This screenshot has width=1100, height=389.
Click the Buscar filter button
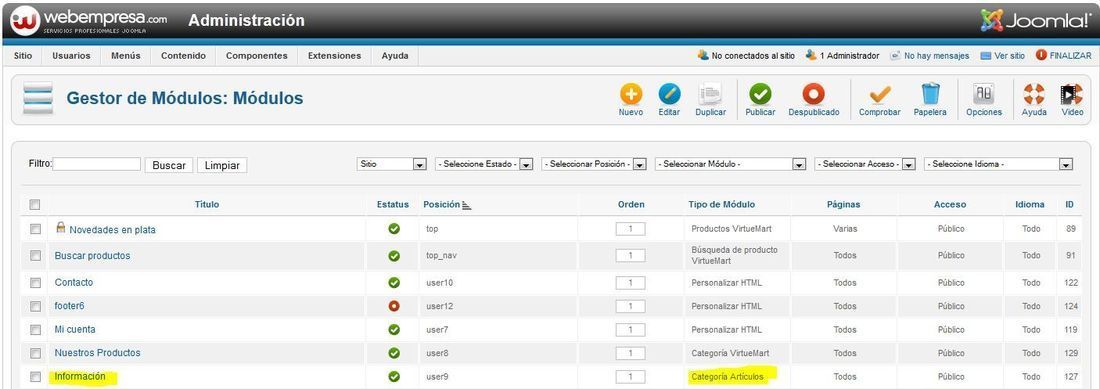click(x=169, y=165)
